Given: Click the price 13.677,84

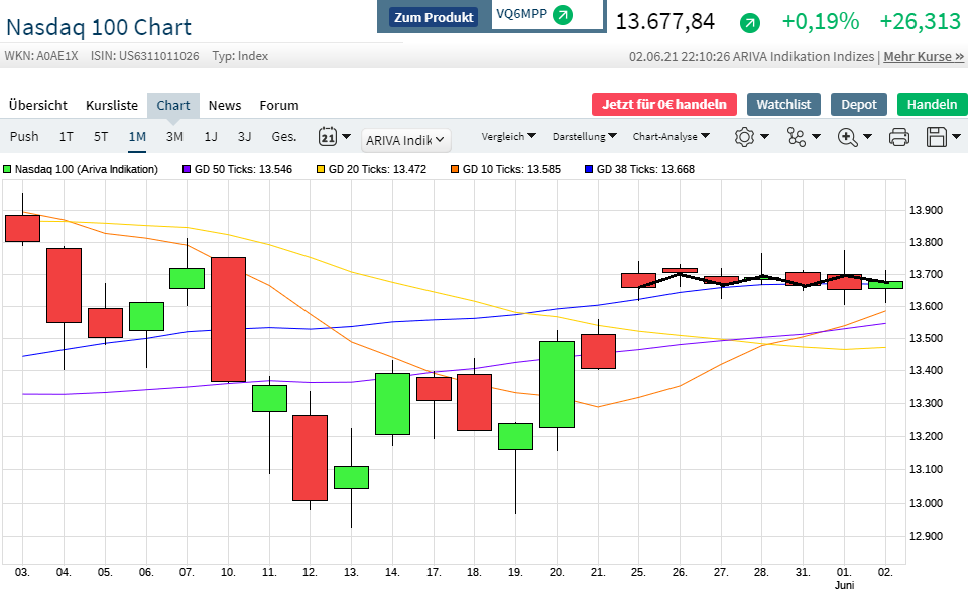Looking at the screenshot, I should point(665,22).
